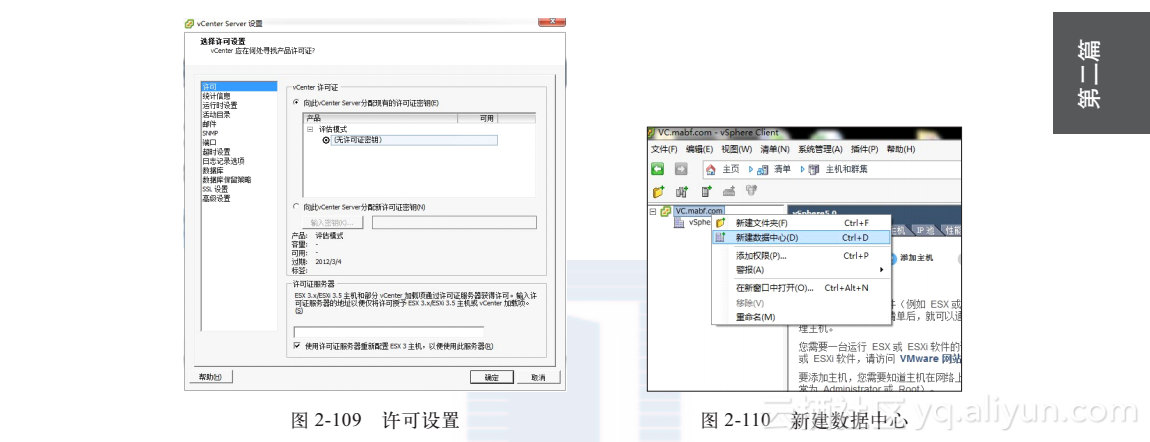This screenshot has width=1150, height=442.
Task: Follow the VMware 网站 link
Action: pos(931,359)
